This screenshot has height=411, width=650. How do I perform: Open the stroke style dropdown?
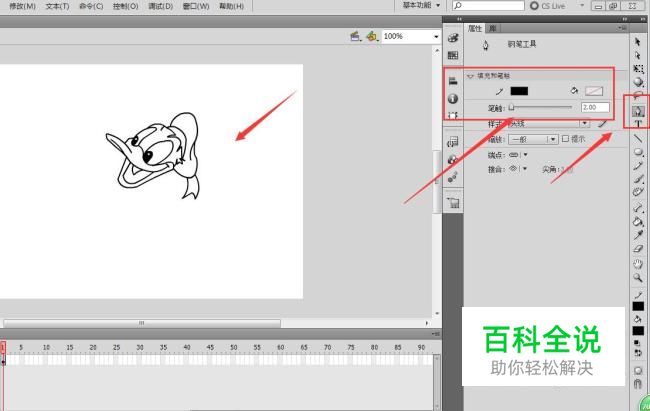549,123
